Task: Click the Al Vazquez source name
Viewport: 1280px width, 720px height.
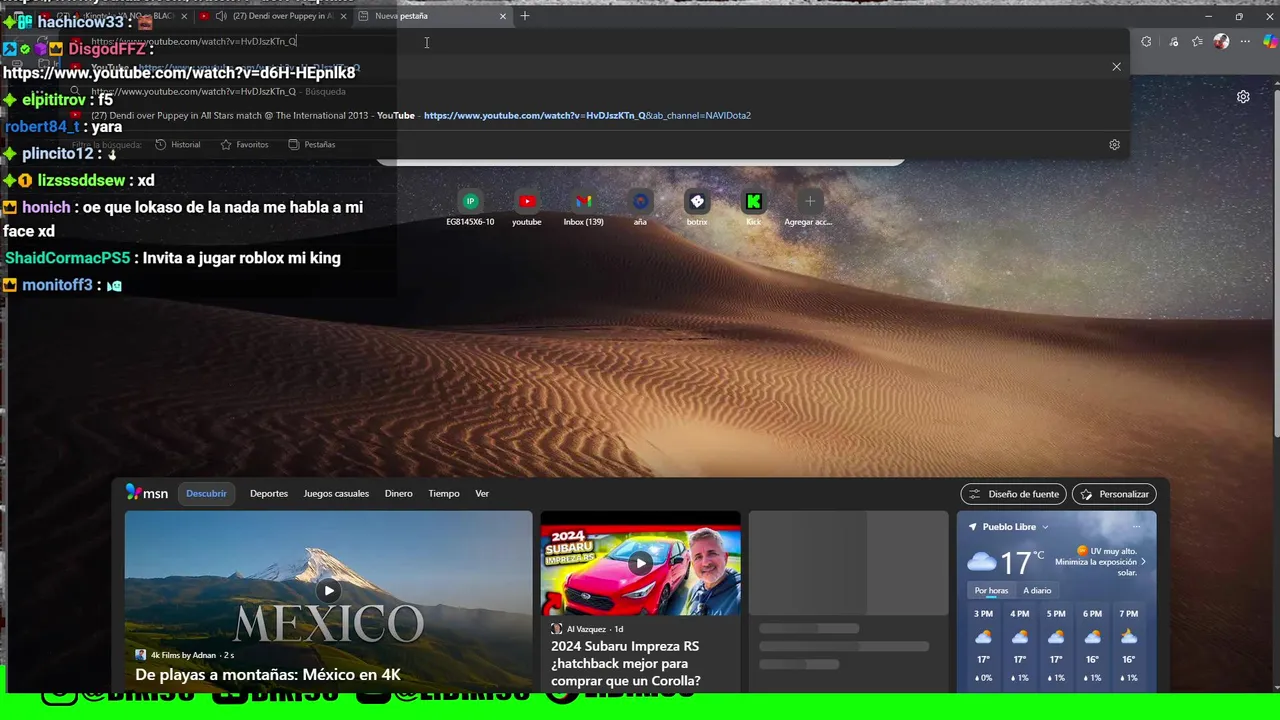Action: click(586, 629)
